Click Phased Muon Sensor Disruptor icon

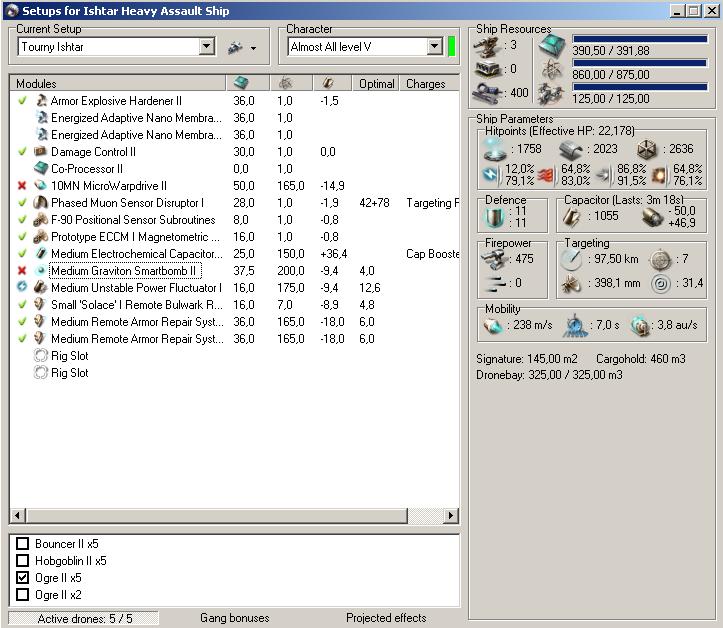pyautogui.click(x=41, y=202)
